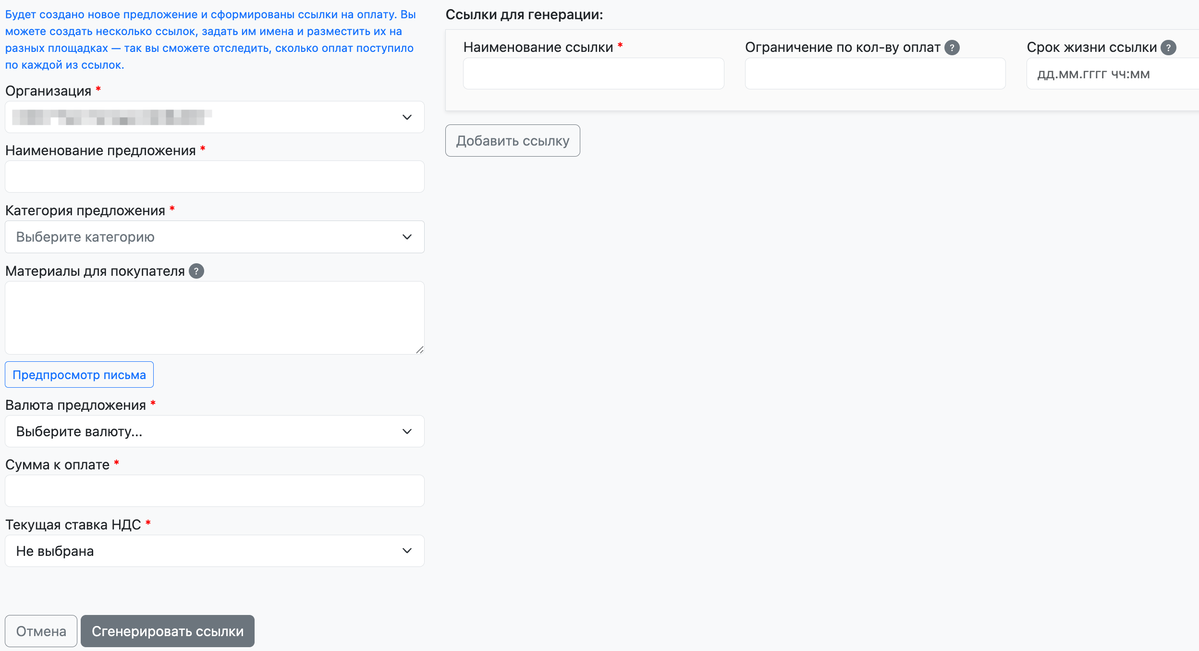Open the Организация dropdown
This screenshot has height=651, width=1199.
(214, 117)
